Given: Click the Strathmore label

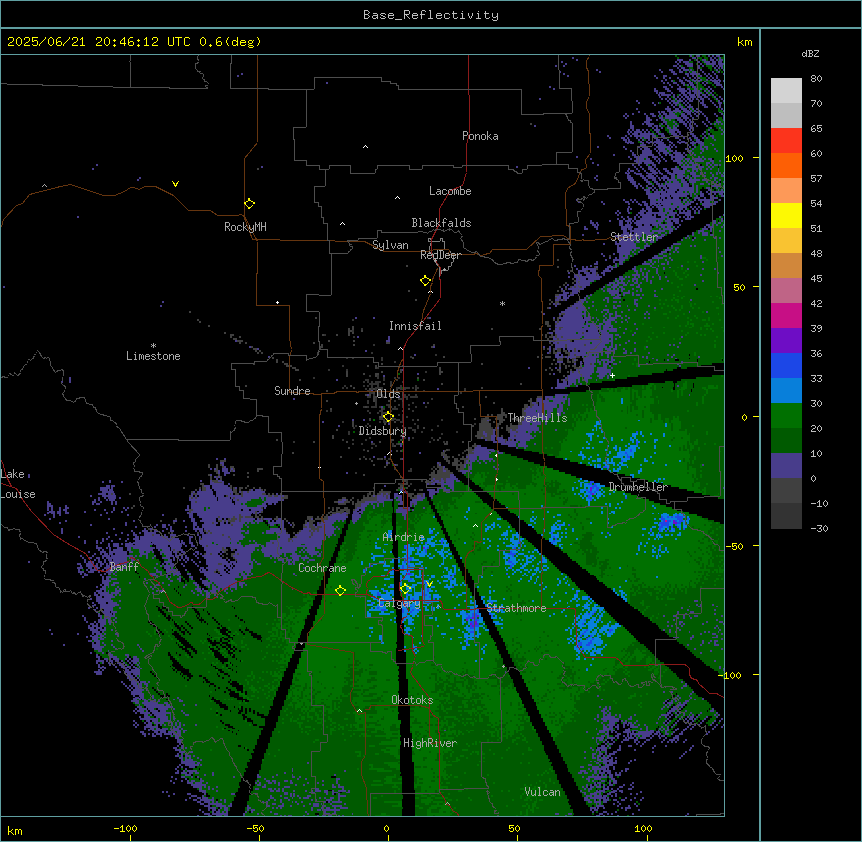Looking at the screenshot, I should (x=516, y=608).
